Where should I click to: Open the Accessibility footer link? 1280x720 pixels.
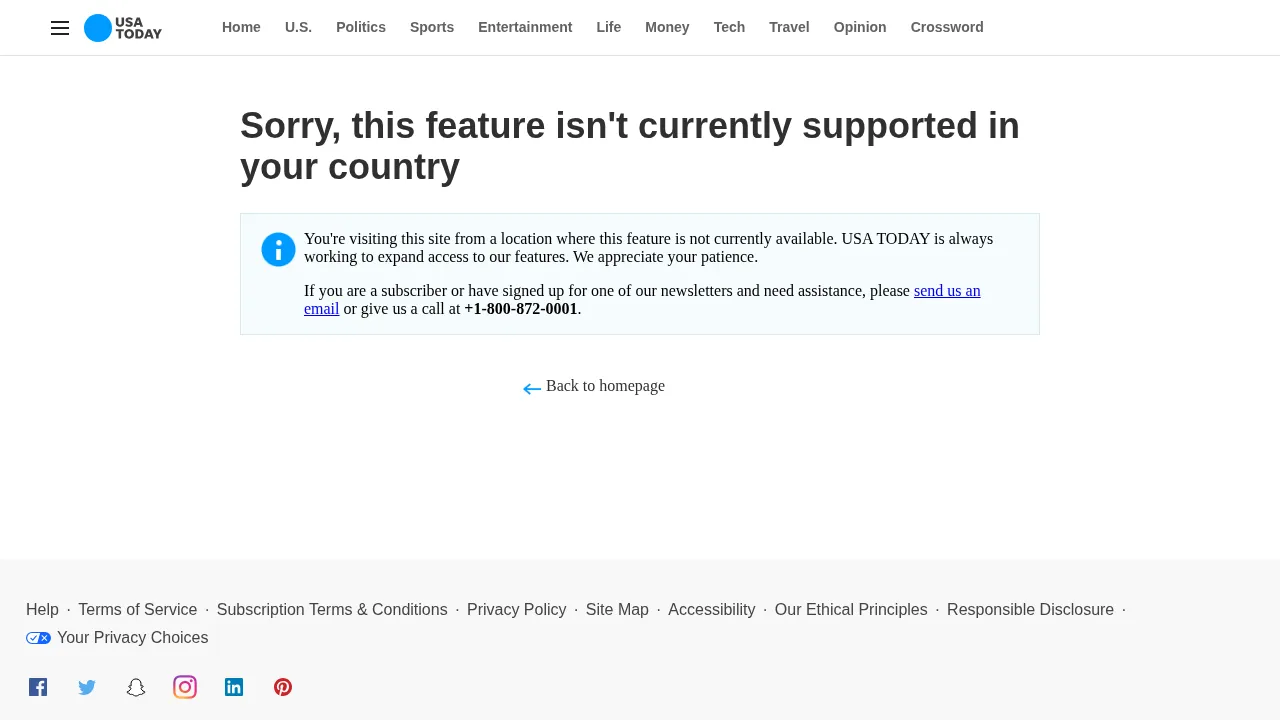(x=711, y=610)
